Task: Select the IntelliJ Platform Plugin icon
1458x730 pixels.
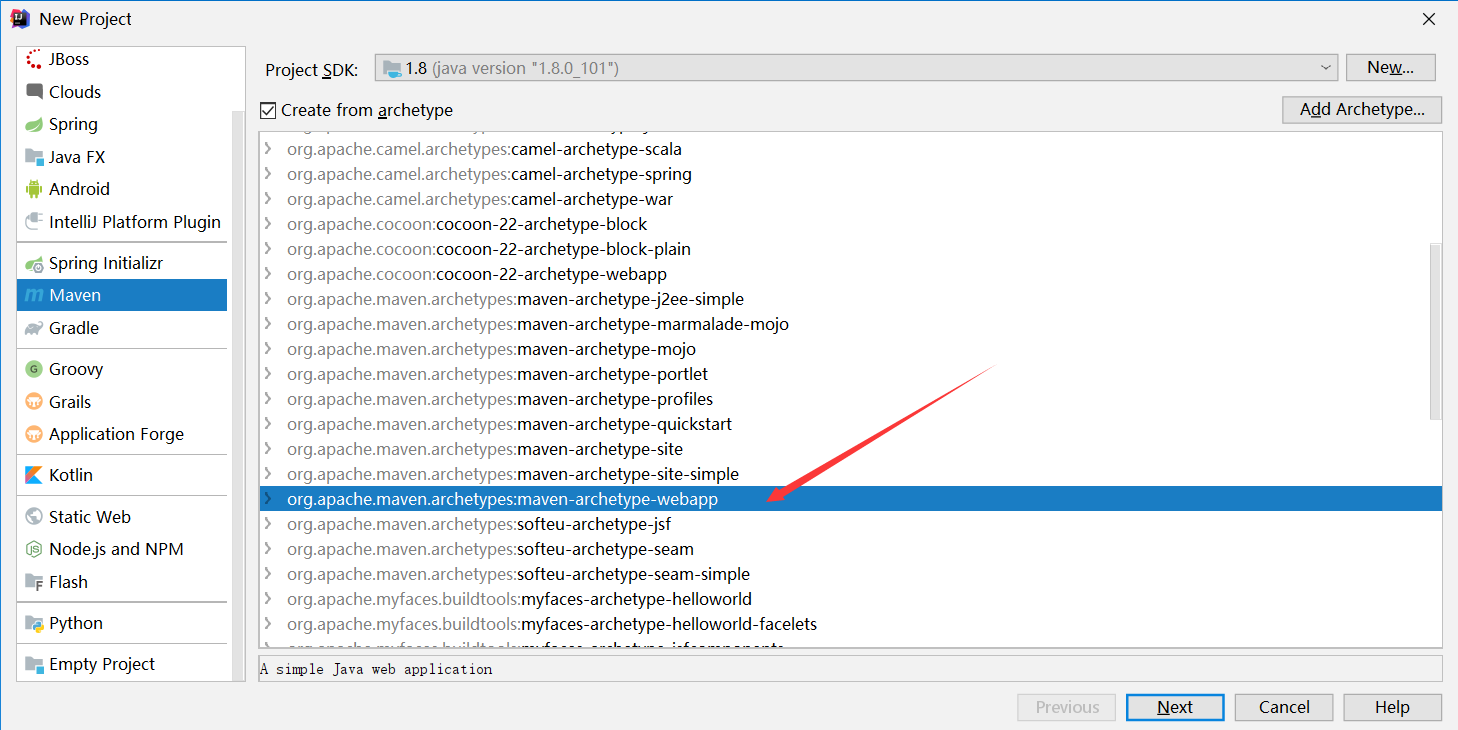Action: coord(34,222)
